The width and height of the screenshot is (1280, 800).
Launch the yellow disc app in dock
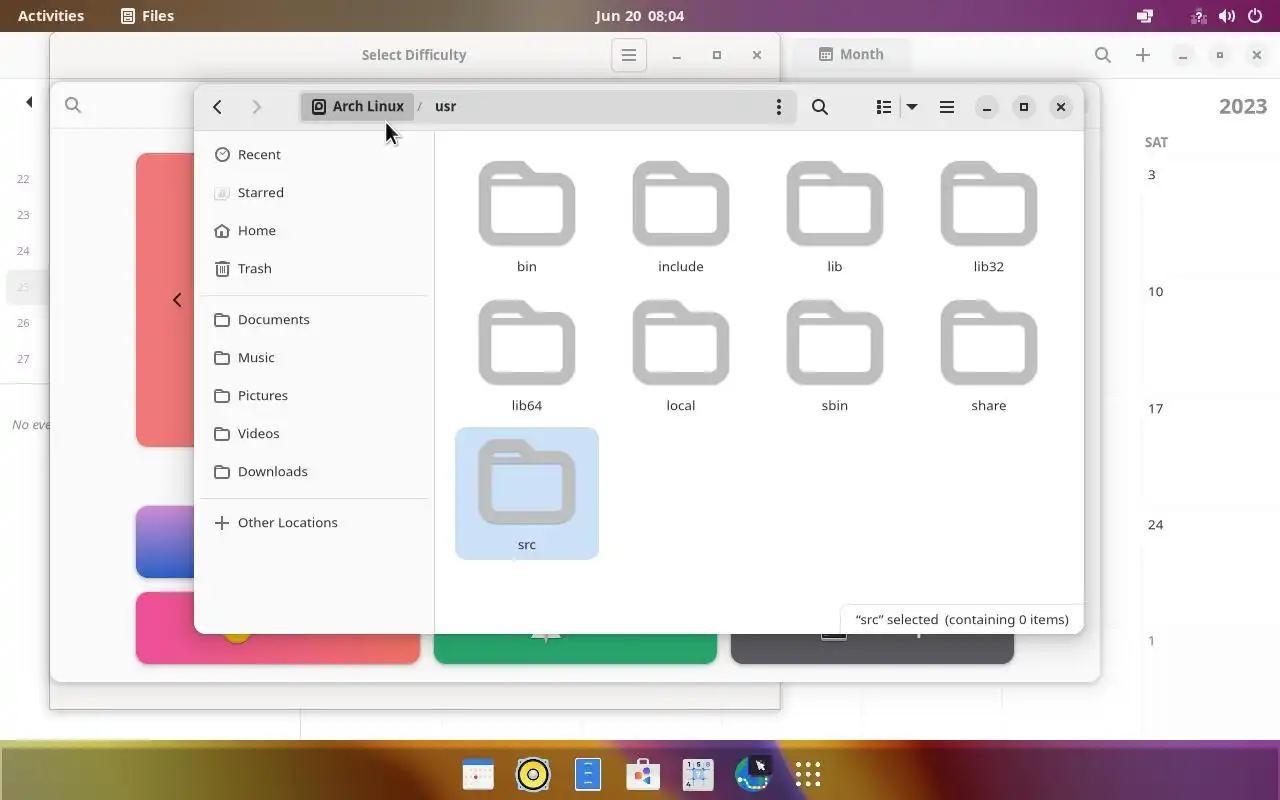pos(533,774)
